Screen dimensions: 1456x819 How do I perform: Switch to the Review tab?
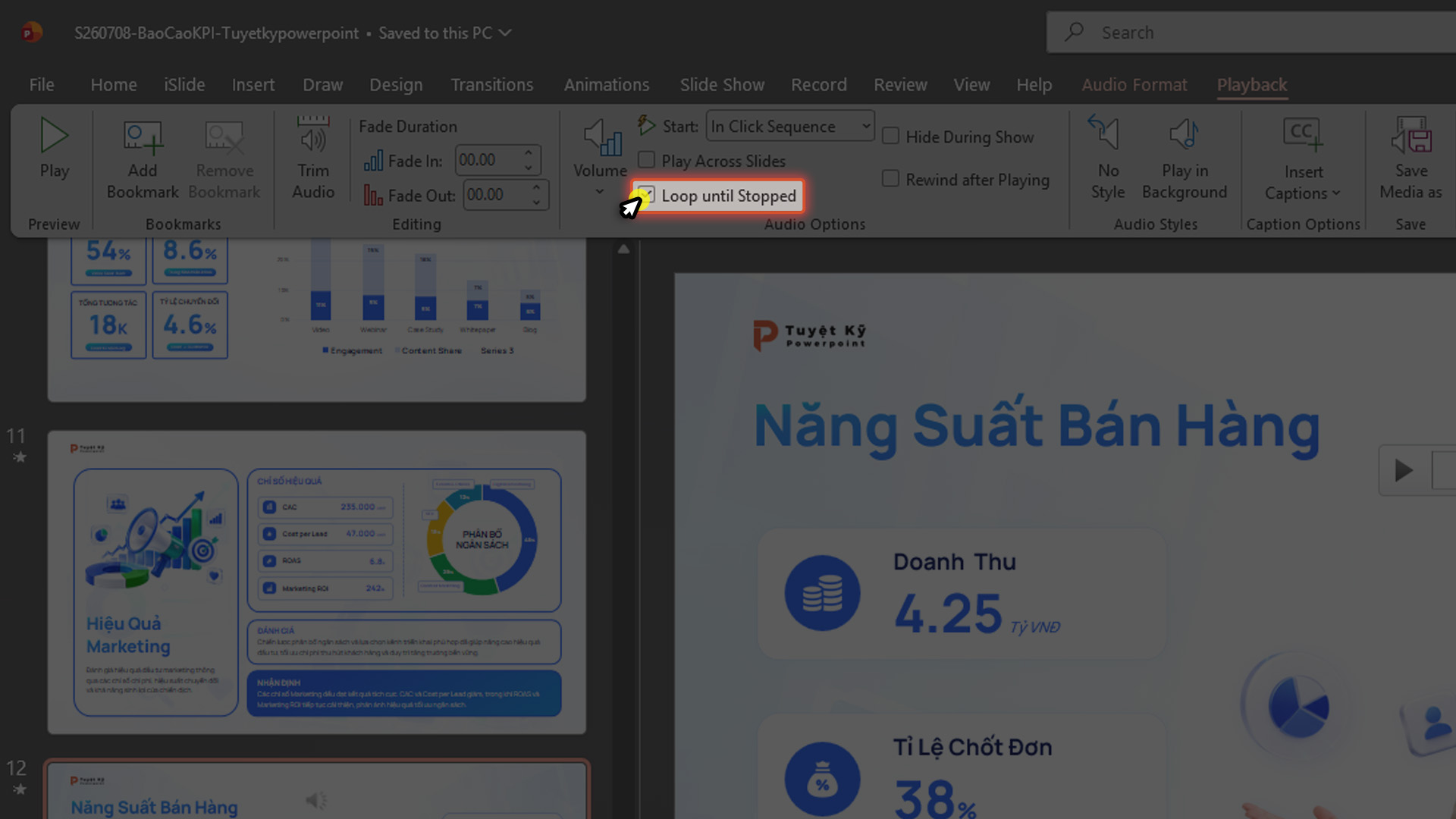[x=900, y=84]
